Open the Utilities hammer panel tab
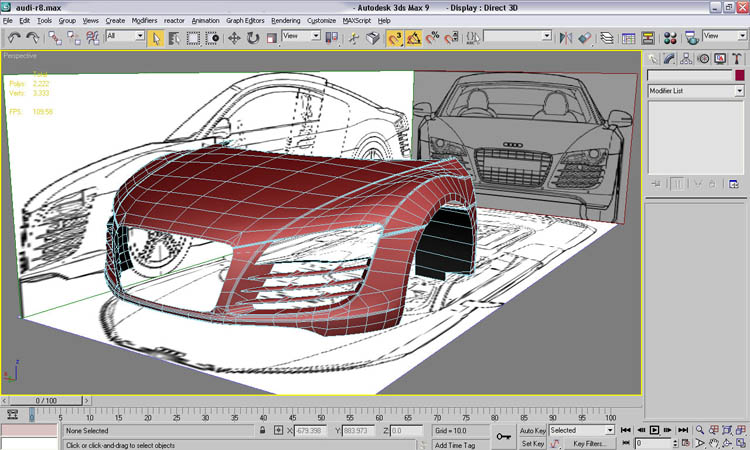Viewport: 750px width, 450px height. click(x=739, y=59)
